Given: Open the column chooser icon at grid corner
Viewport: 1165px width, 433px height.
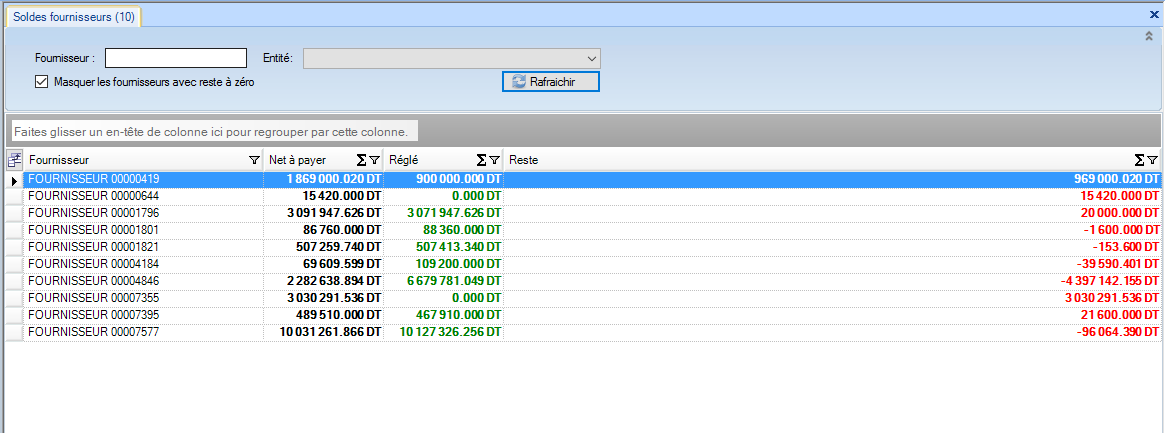Looking at the screenshot, I should 15,159.
